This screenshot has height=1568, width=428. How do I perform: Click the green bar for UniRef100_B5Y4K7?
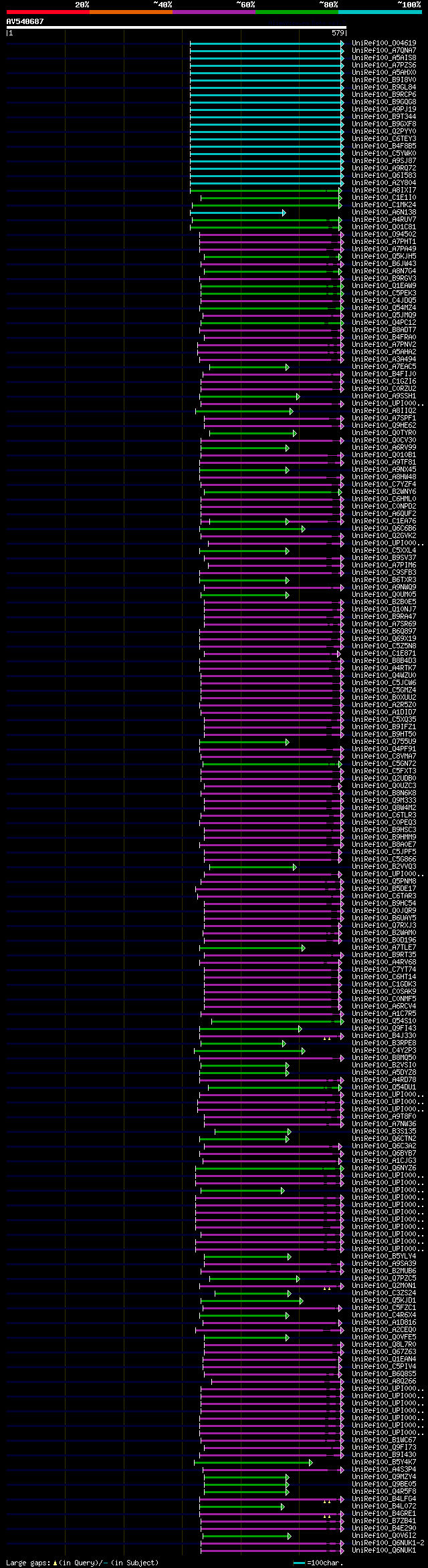coord(253,1462)
